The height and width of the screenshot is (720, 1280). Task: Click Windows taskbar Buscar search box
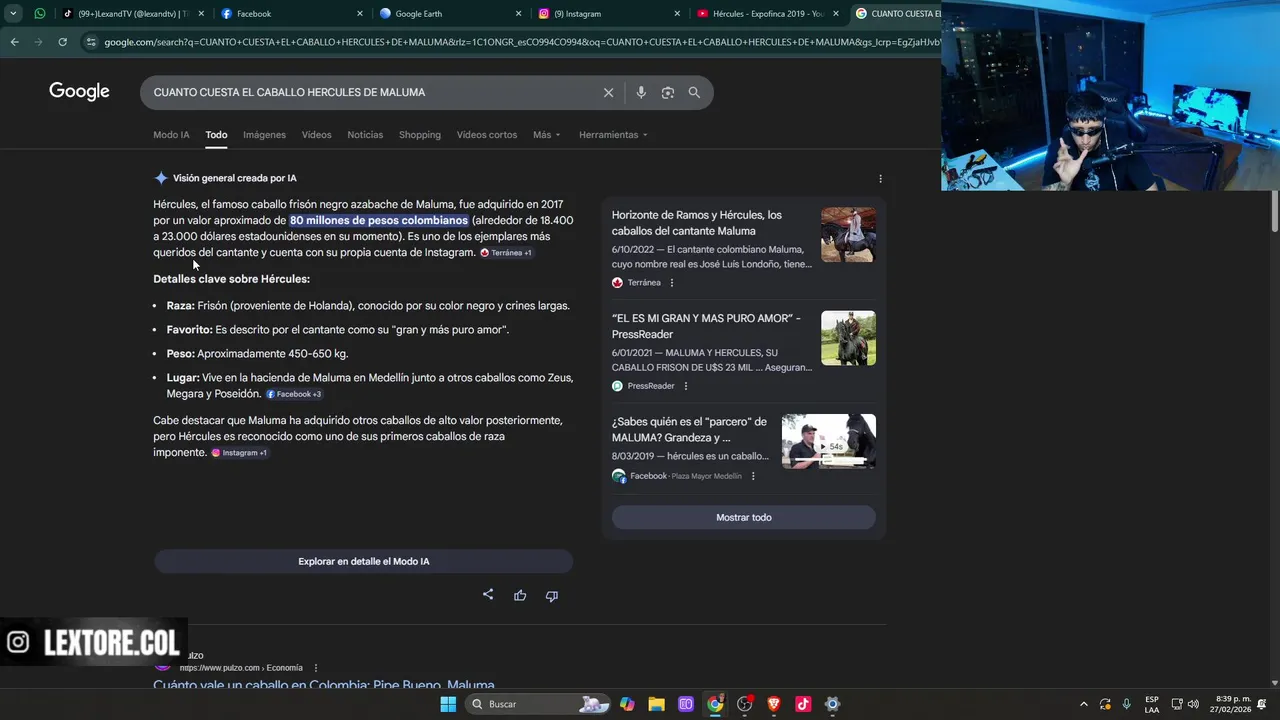538,704
